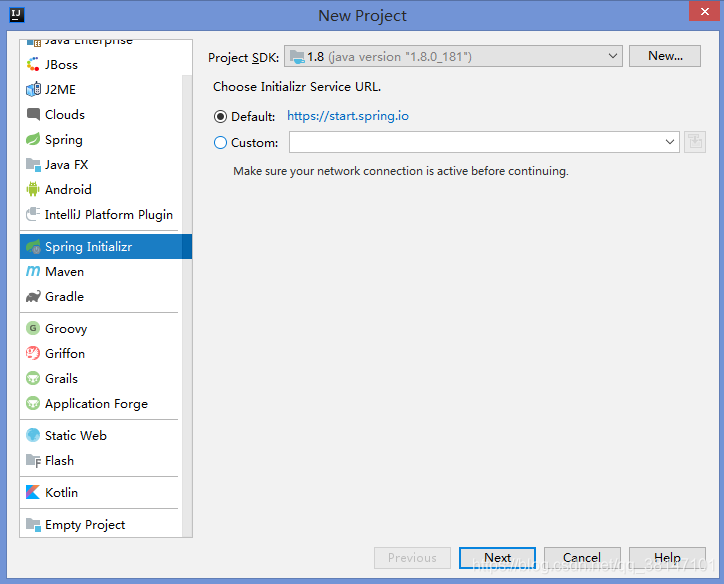Viewport: 724px width, 584px height.
Task: Select Application Forge label in list
Action: click(96, 403)
